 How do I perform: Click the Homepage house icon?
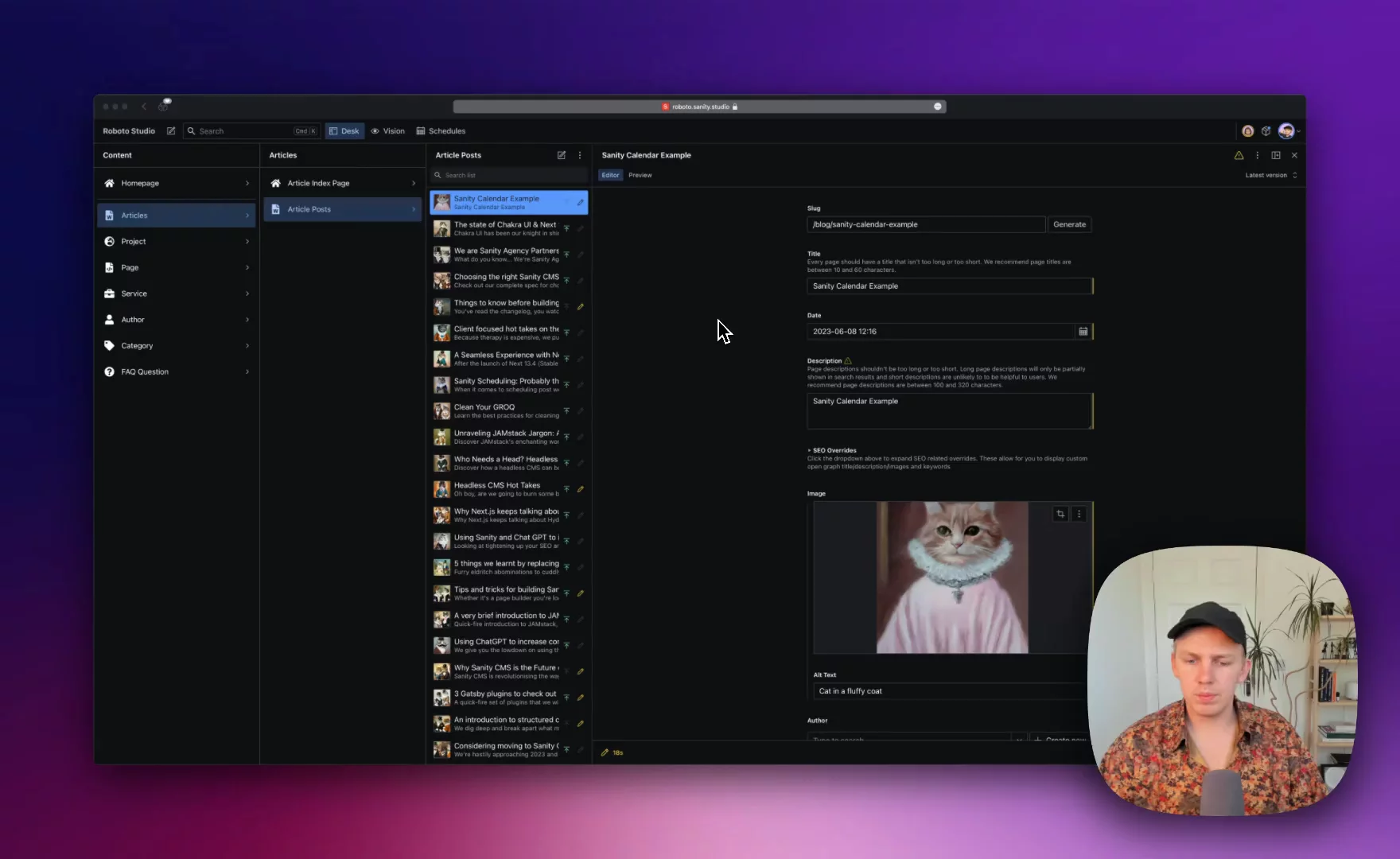(x=109, y=183)
